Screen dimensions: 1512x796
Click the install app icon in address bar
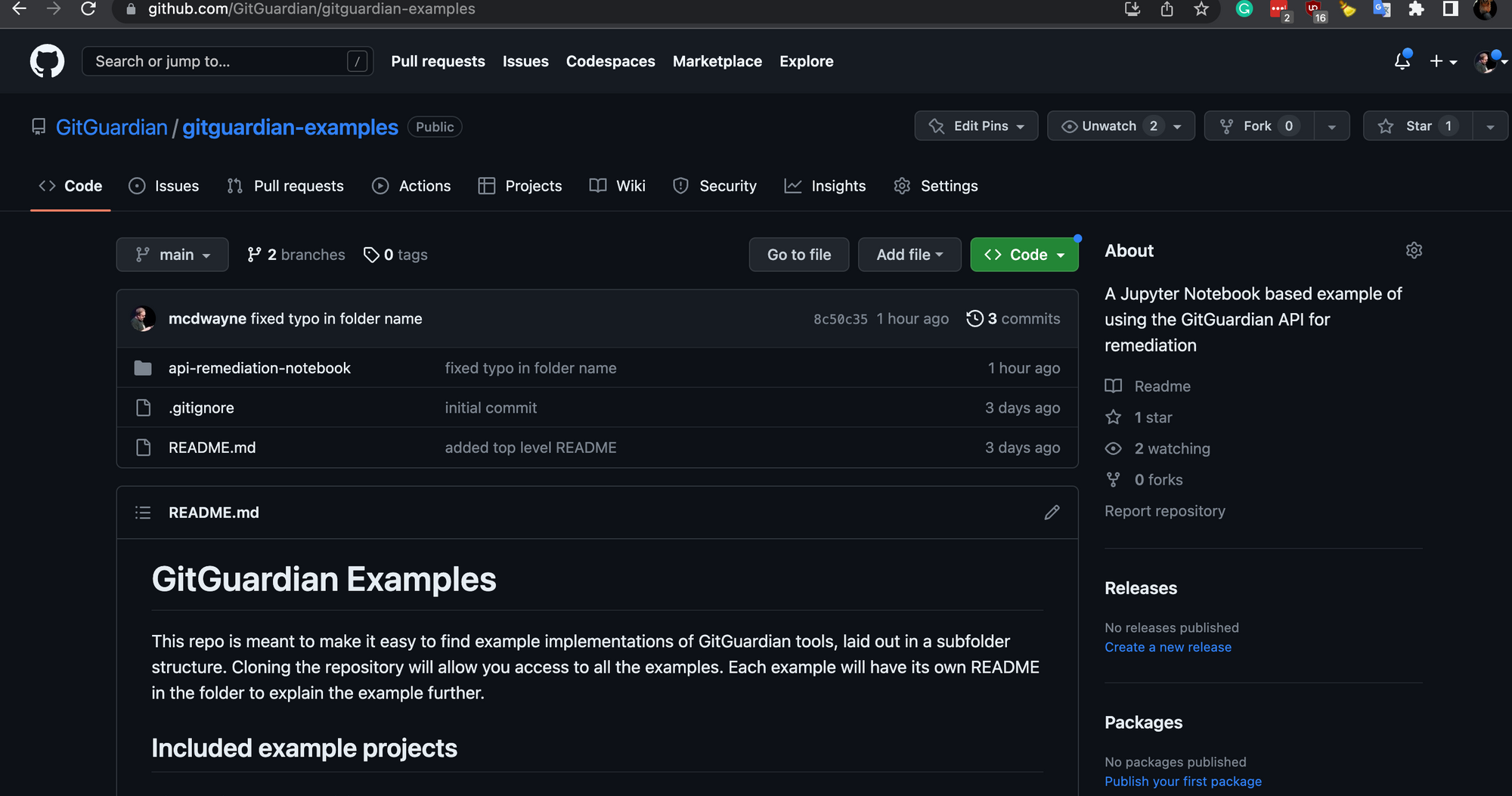[1132, 9]
